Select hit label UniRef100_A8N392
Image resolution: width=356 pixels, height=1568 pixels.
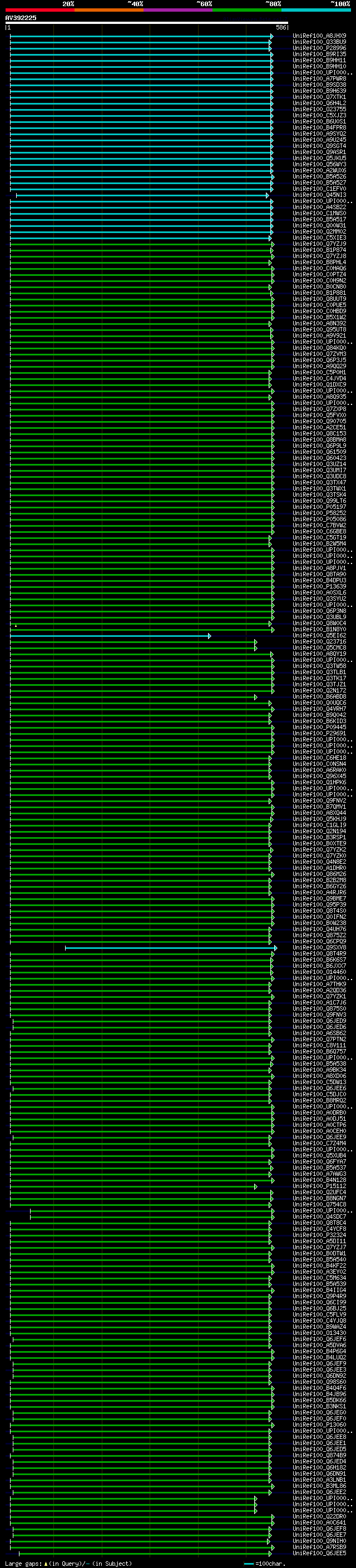[319, 323]
